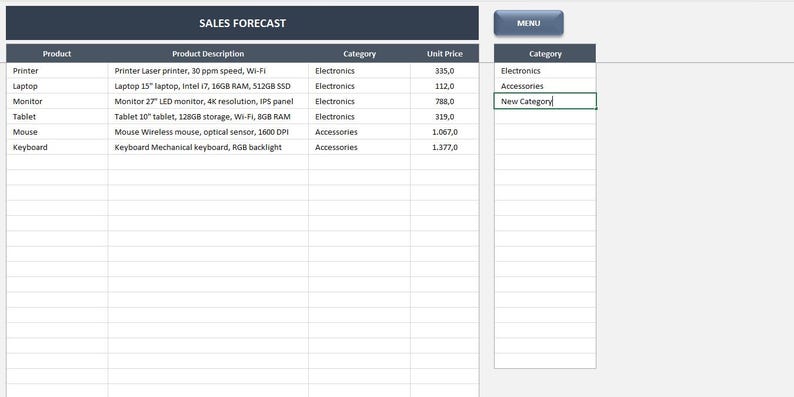This screenshot has width=794, height=397.
Task: Click the Electronics category in Laptop row
Action: point(360,86)
